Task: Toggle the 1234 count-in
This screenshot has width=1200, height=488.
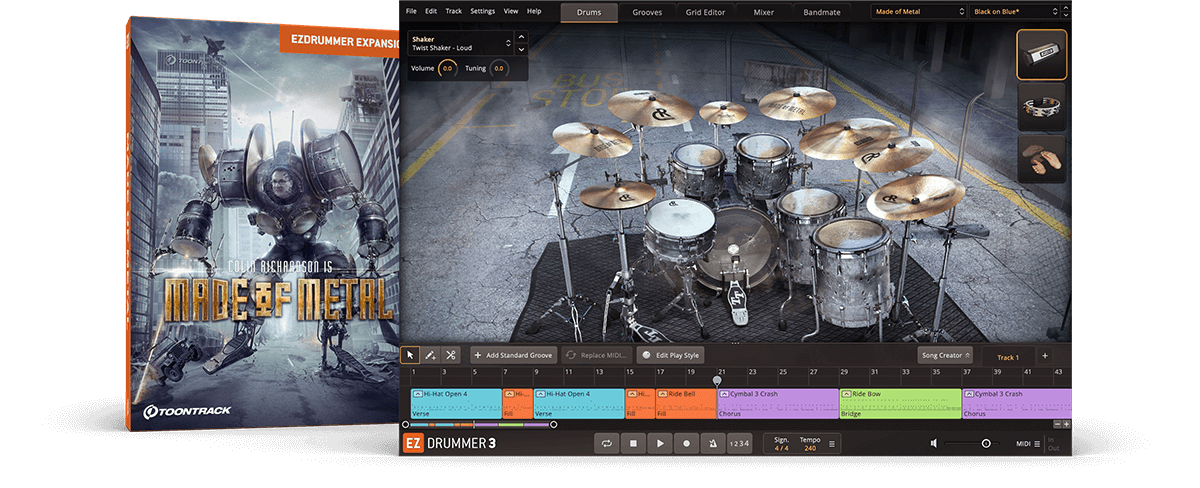Action: tap(738, 443)
